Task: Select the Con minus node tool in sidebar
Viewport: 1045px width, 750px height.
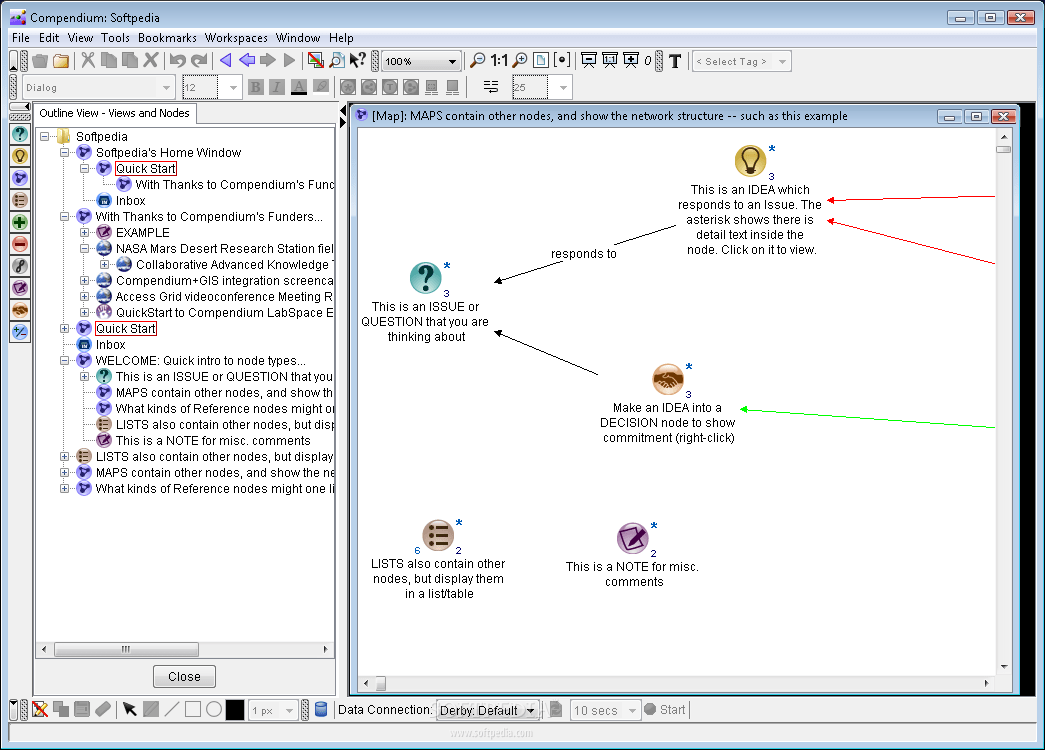Action: (x=20, y=244)
